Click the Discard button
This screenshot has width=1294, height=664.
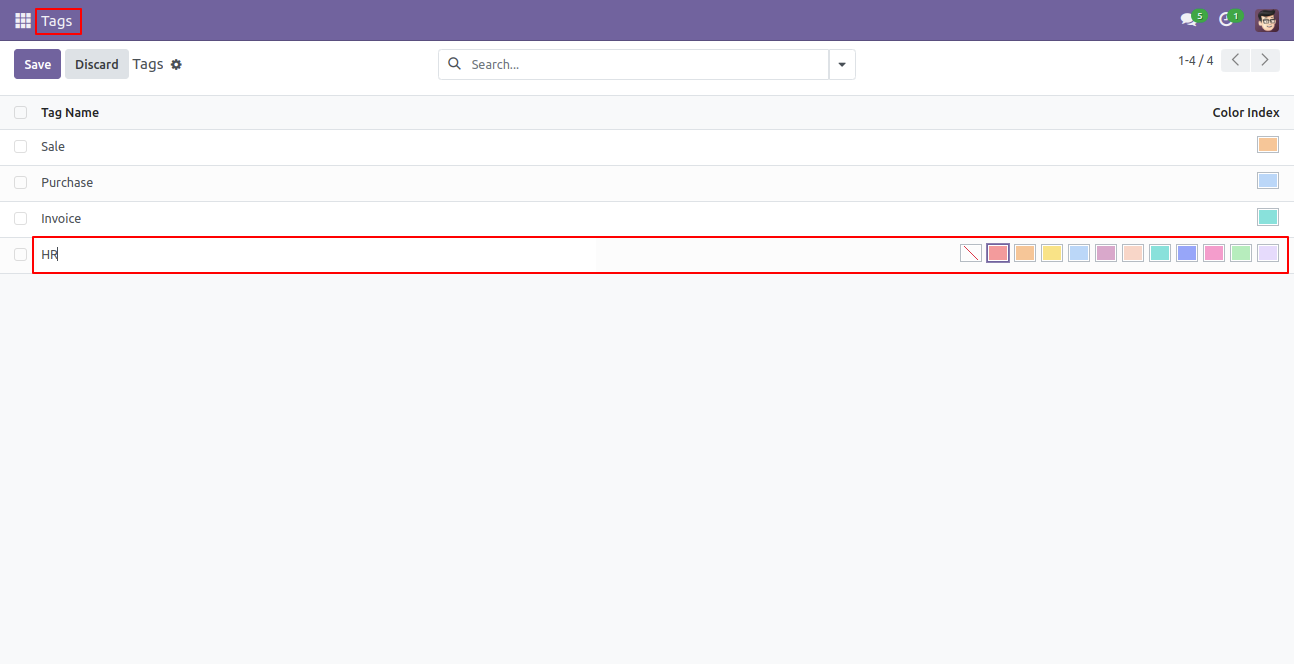pyautogui.click(x=97, y=64)
